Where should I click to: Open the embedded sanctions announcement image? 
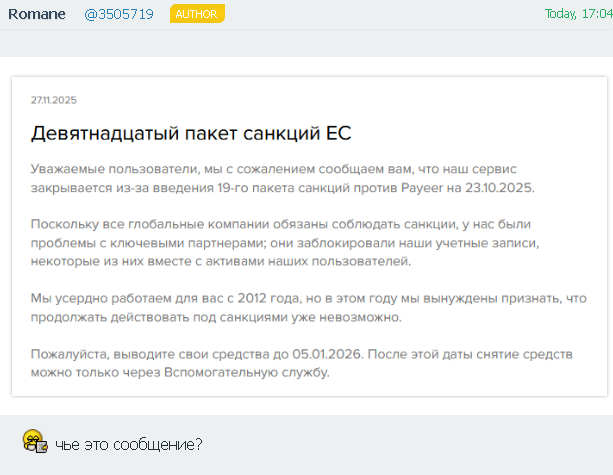305,236
